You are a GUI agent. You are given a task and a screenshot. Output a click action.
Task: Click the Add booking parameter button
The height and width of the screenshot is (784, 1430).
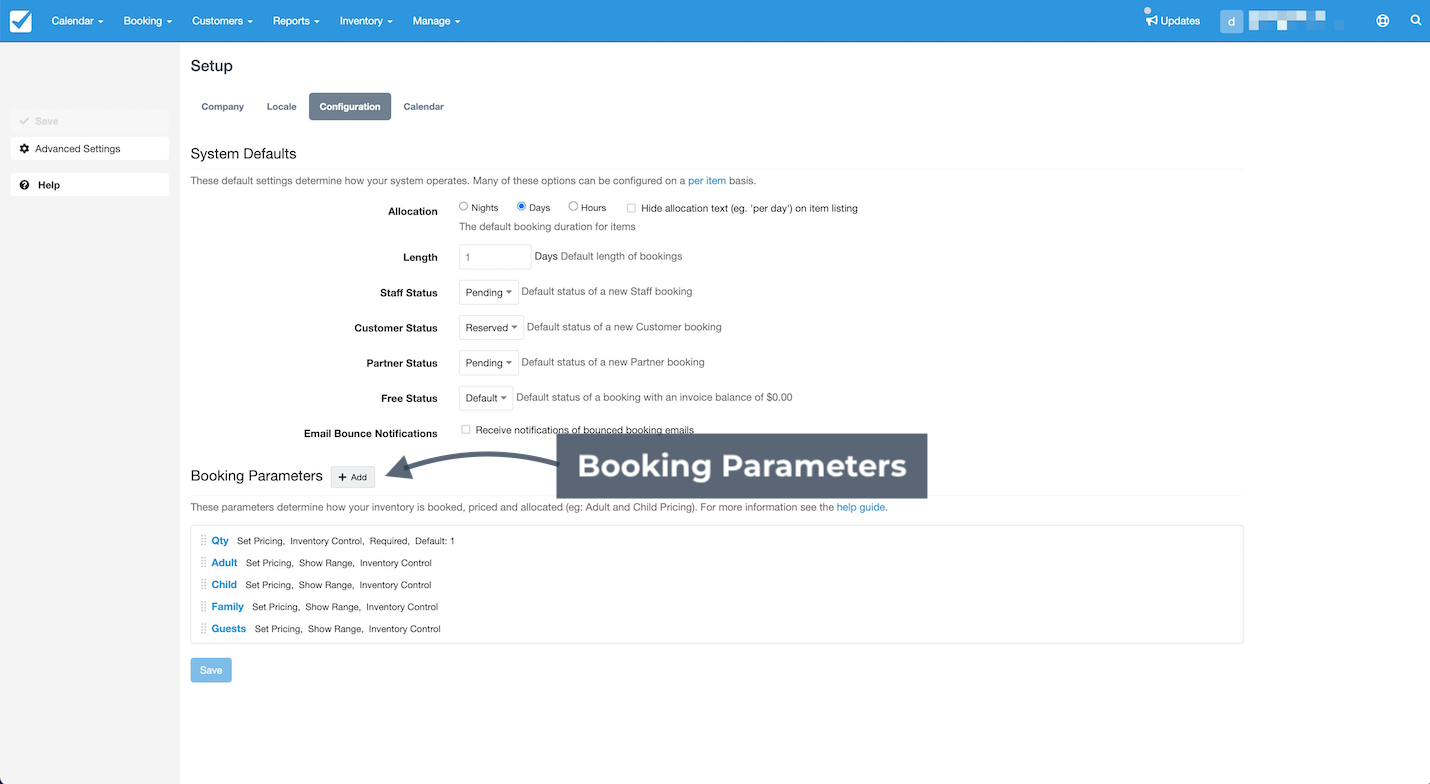353,477
